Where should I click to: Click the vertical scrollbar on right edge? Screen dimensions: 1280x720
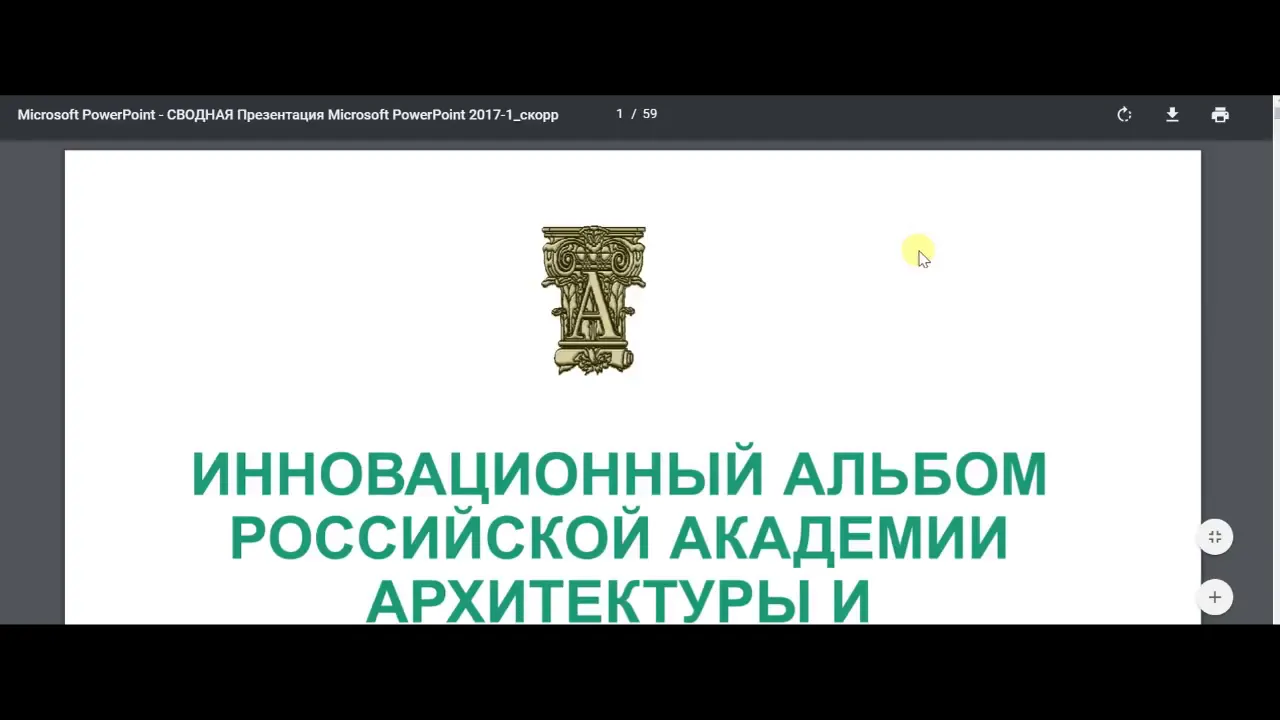[x=1276, y=360]
